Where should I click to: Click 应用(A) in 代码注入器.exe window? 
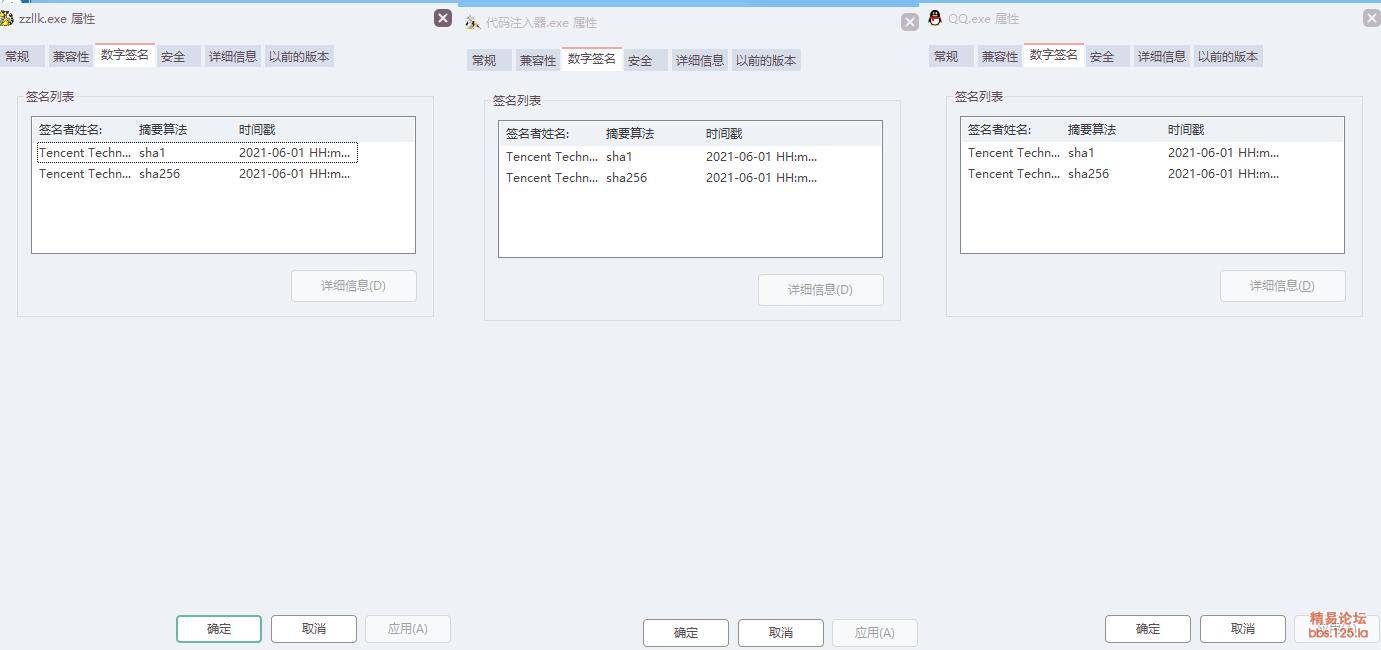point(875,633)
